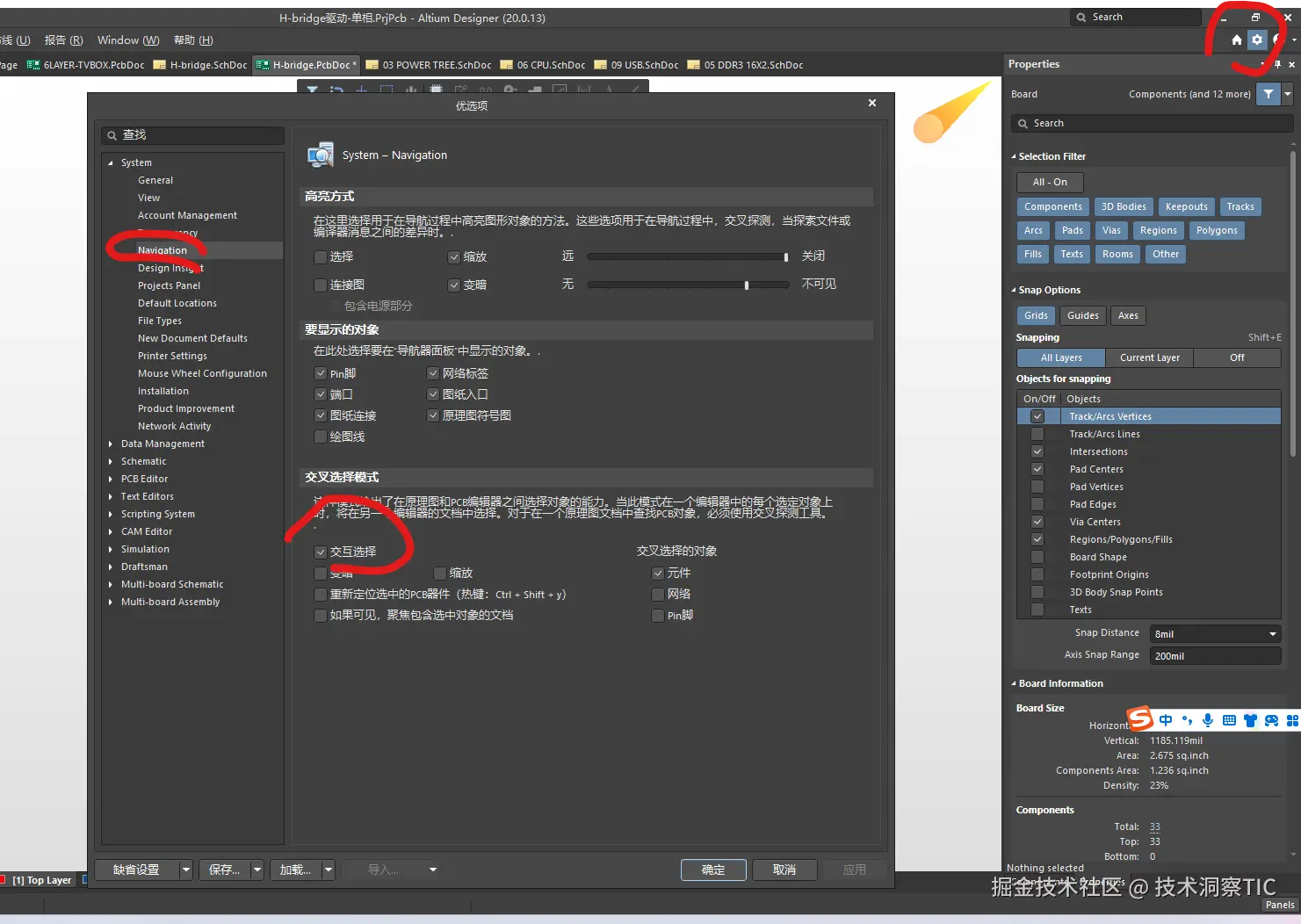
Task: Open the 缺省设置 dropdown arrow
Action: point(186,870)
